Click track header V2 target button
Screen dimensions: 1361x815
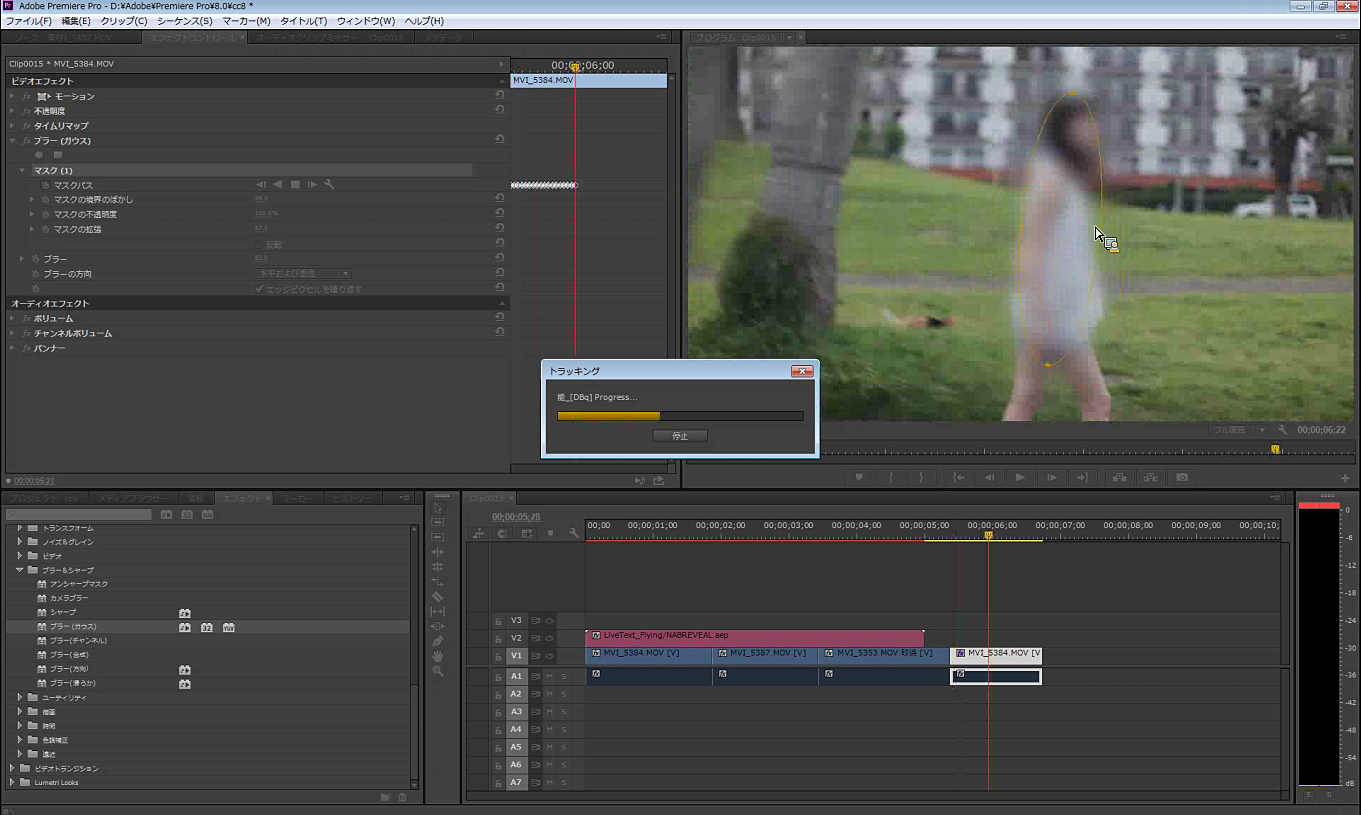point(516,638)
